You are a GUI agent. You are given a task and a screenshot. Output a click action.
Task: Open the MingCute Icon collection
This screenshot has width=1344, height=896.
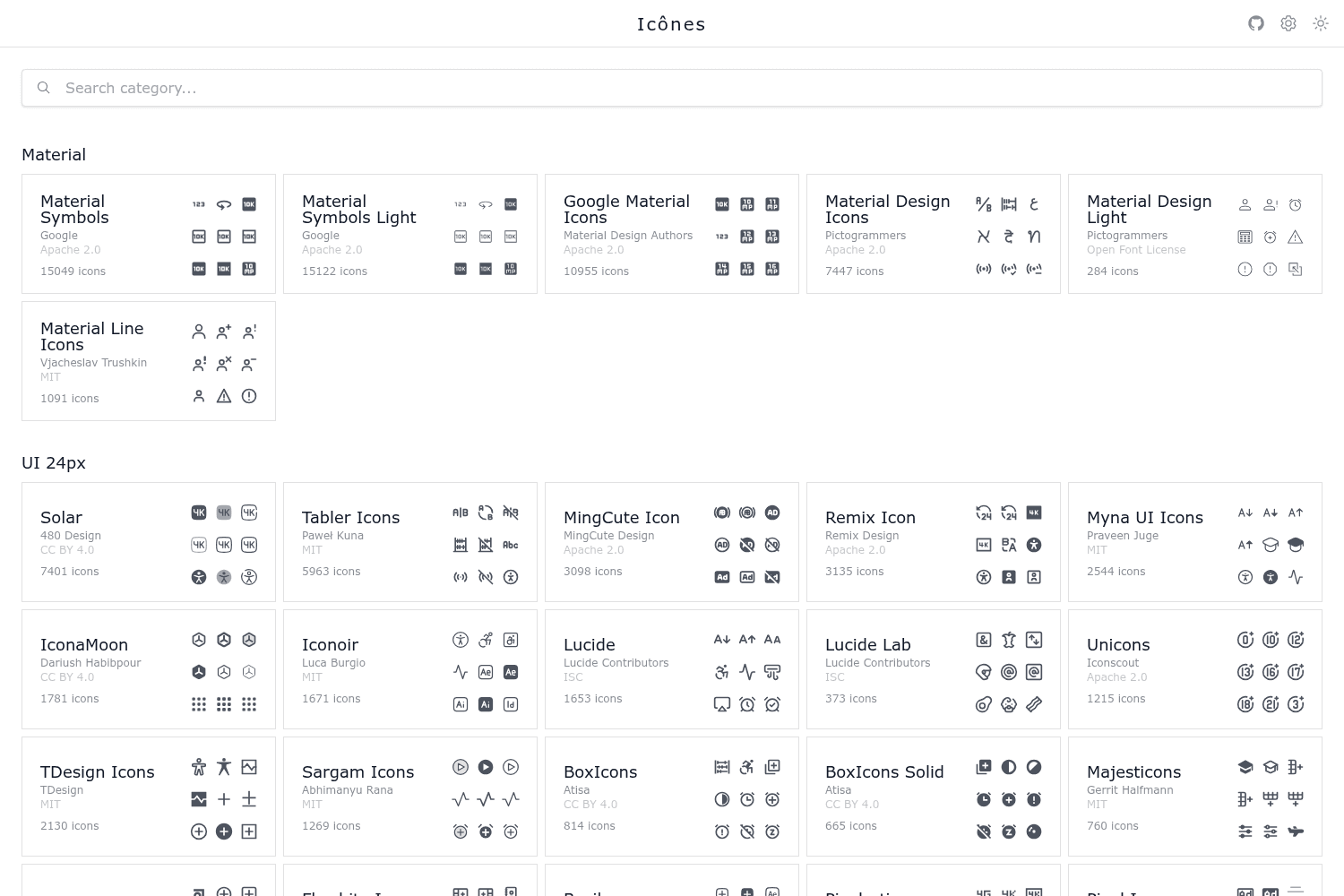tap(672, 542)
